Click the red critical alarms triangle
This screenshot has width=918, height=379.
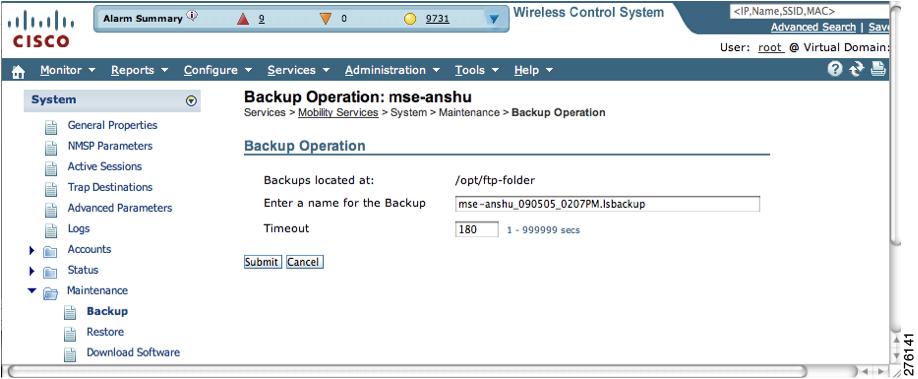243,19
